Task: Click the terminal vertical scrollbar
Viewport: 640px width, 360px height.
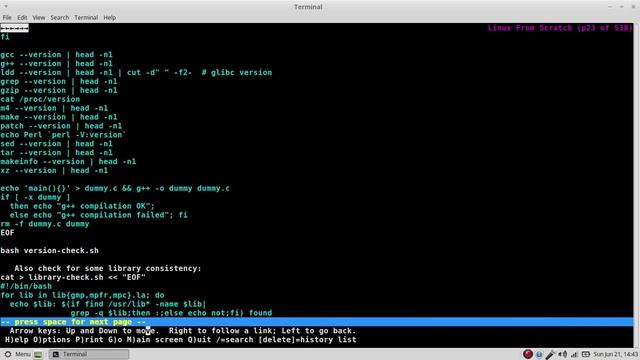Action: pos(636,185)
